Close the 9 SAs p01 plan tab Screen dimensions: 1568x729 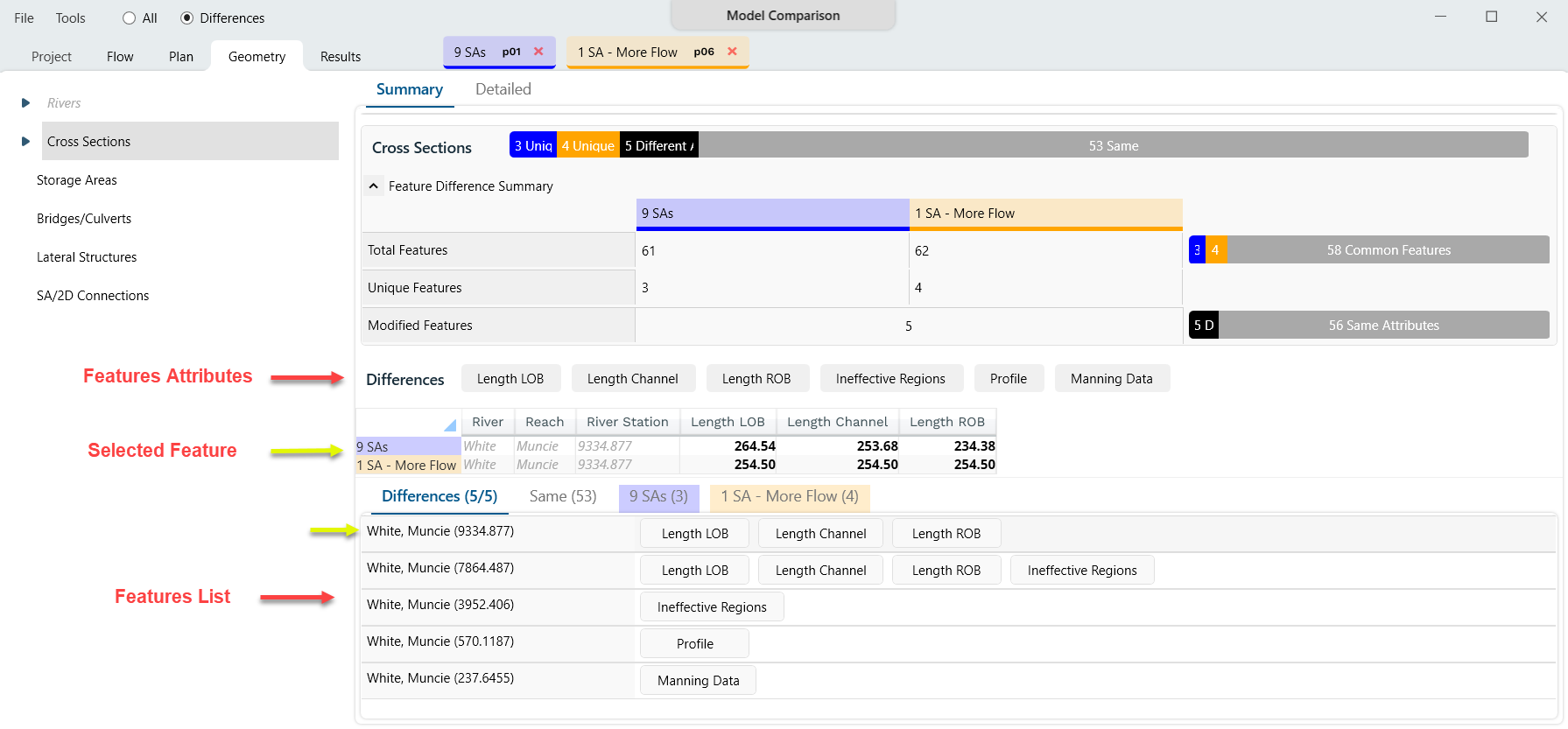coord(538,52)
